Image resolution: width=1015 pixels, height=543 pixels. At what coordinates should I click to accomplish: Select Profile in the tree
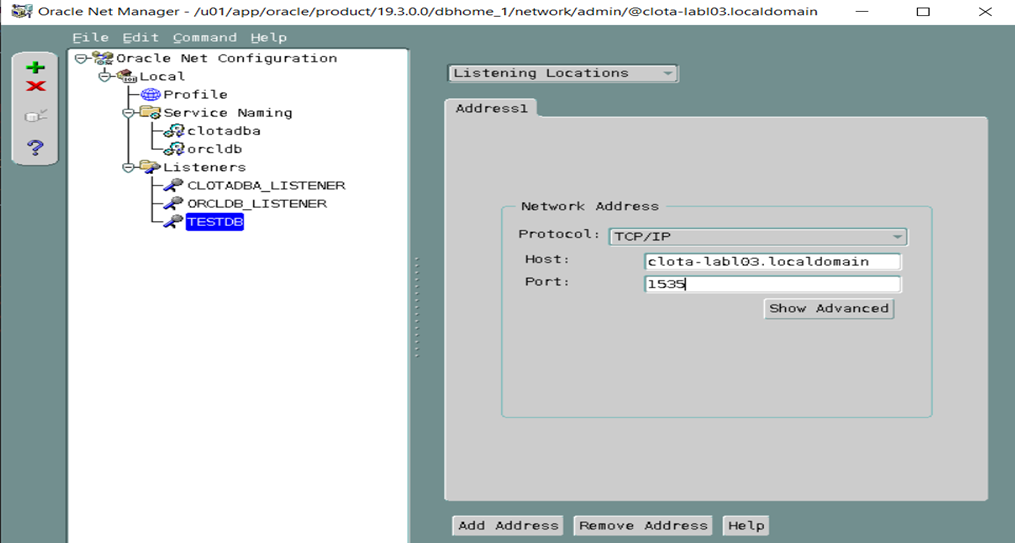pyautogui.click(x=195, y=94)
